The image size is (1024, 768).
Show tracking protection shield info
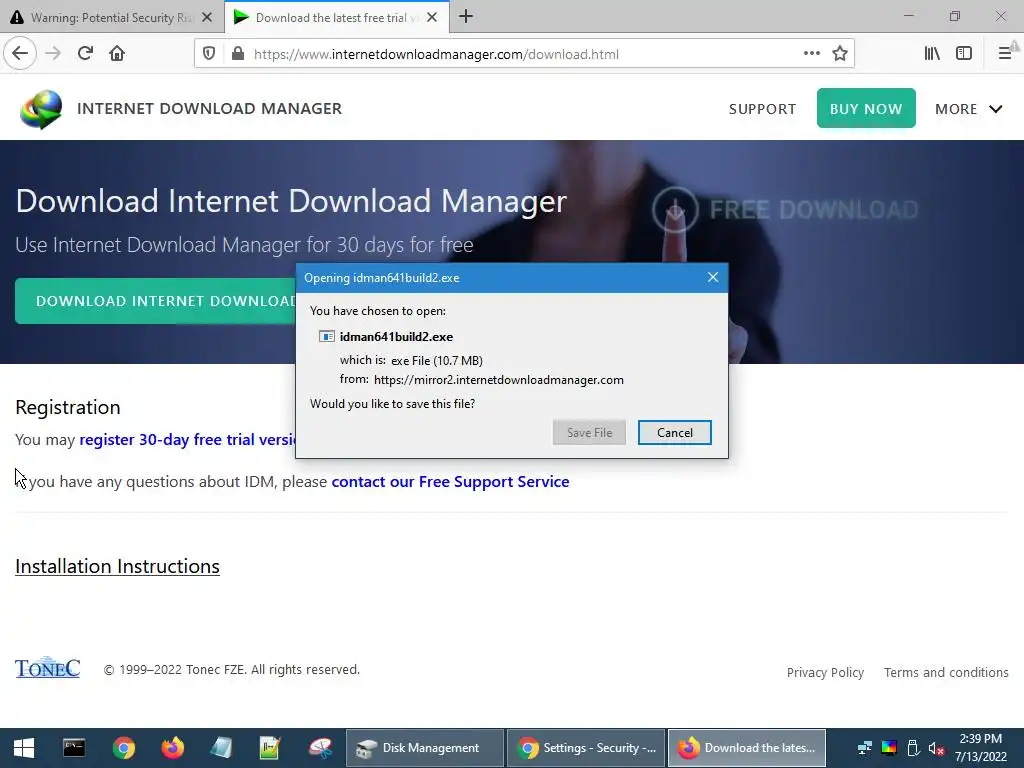pos(209,54)
